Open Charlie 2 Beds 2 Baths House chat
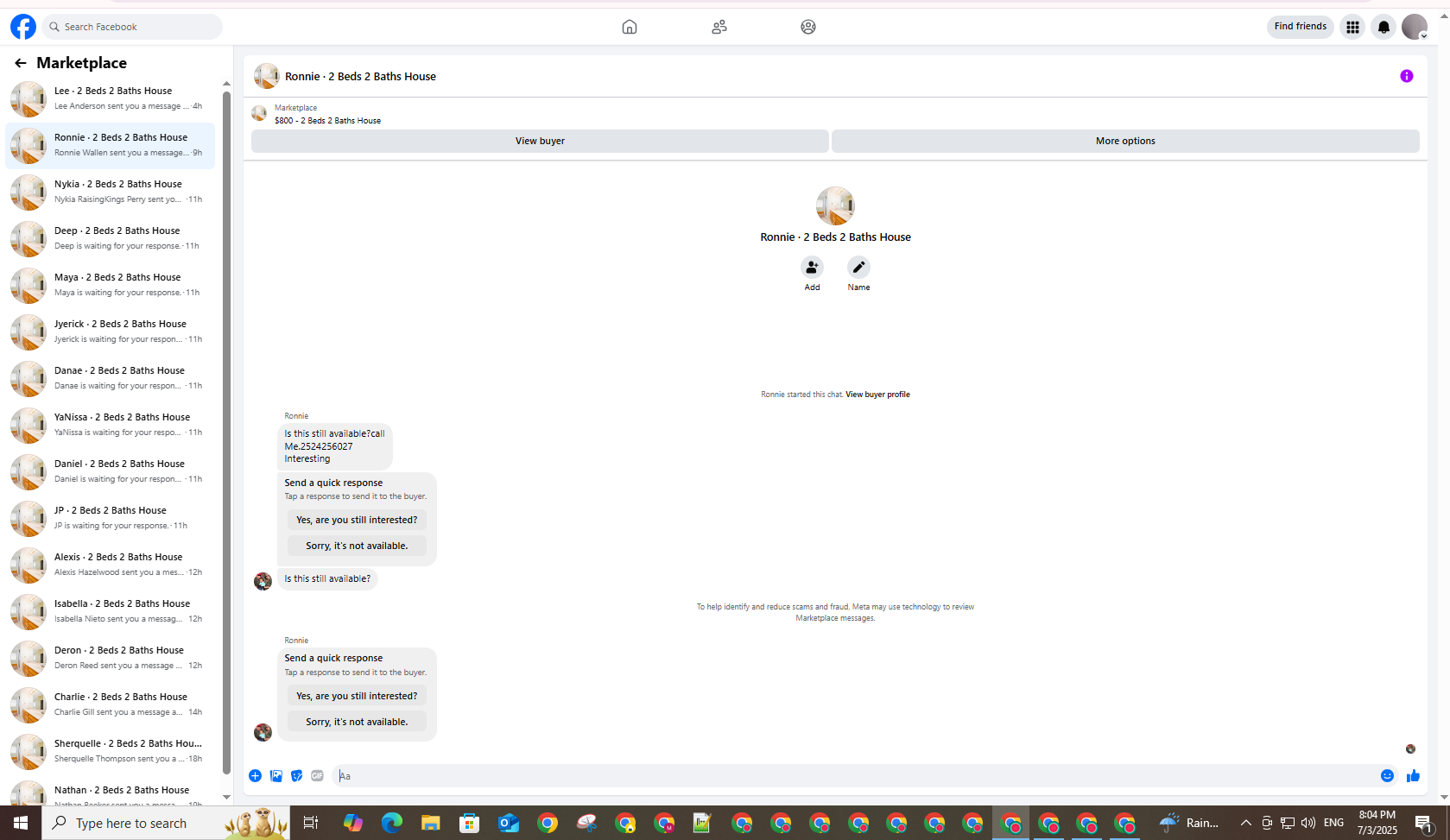Image resolution: width=1450 pixels, height=840 pixels. tap(111, 705)
